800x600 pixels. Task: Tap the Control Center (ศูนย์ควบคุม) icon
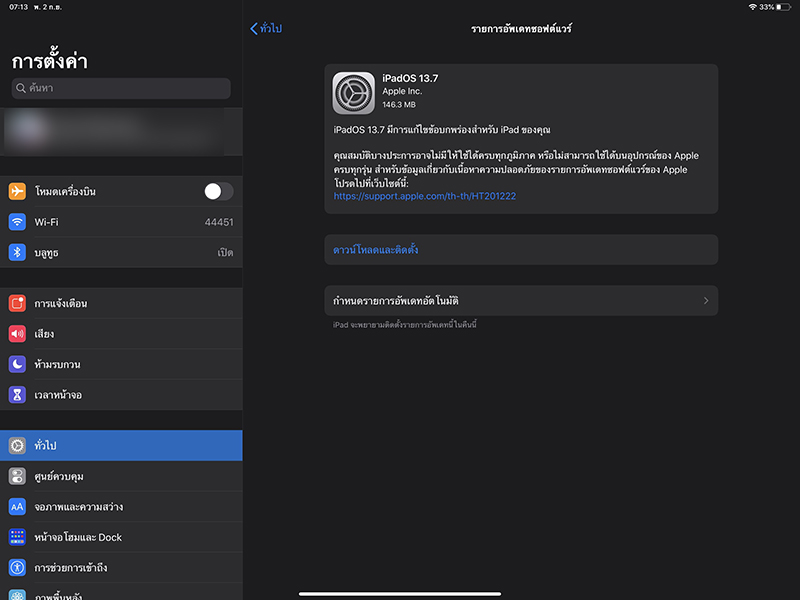17,476
